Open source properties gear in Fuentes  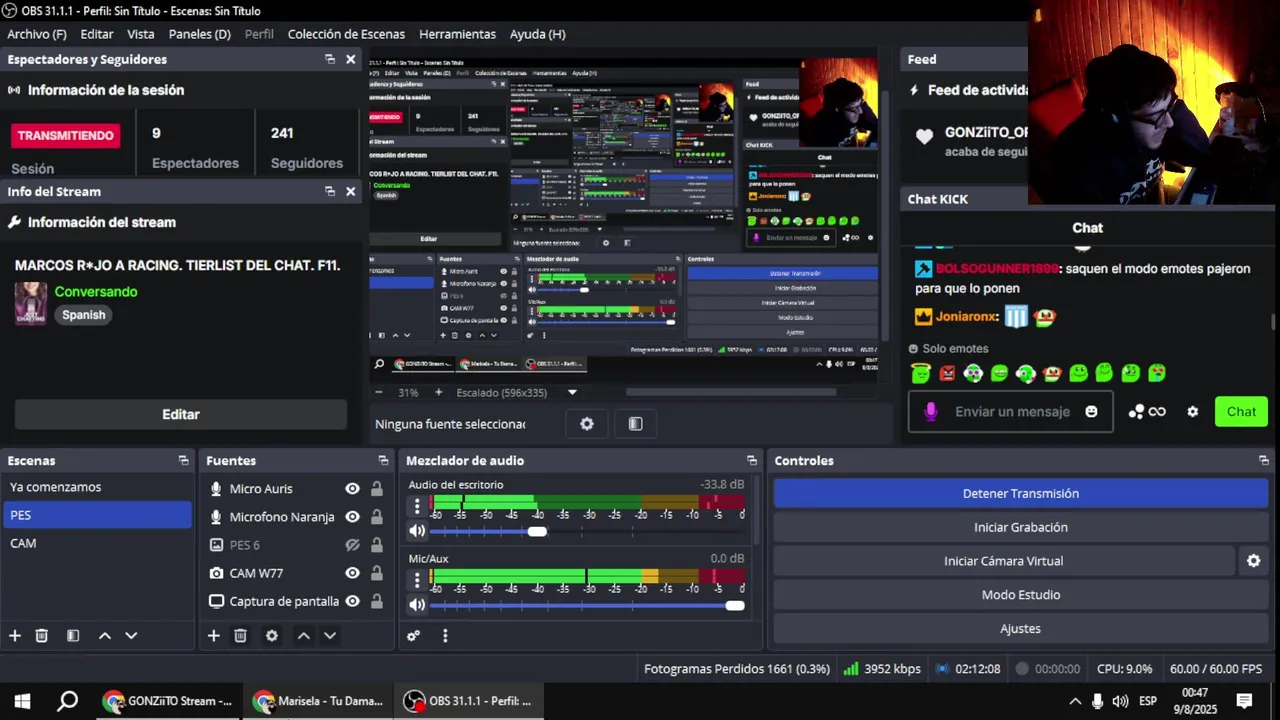tap(272, 636)
